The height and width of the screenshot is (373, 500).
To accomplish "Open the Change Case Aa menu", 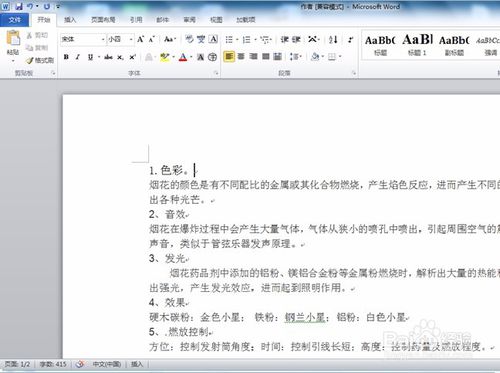I will click(169, 39).
